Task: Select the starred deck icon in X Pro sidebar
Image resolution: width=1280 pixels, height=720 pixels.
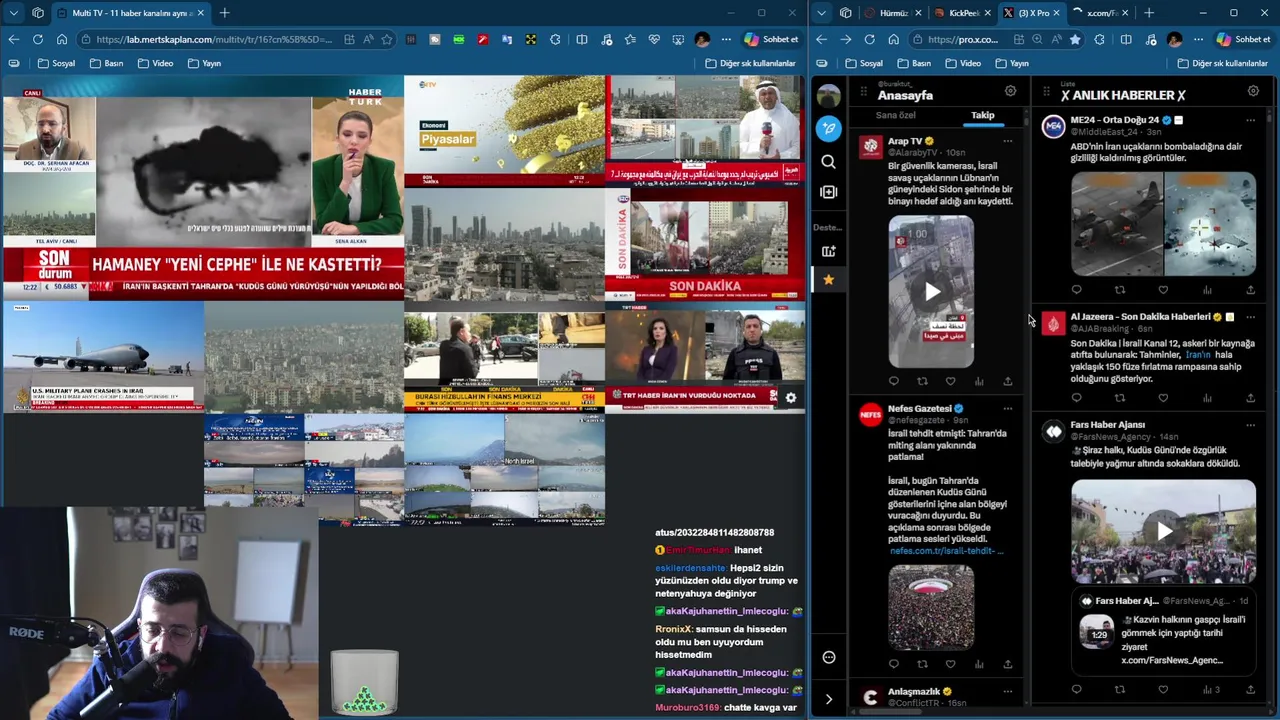Action: [x=828, y=280]
